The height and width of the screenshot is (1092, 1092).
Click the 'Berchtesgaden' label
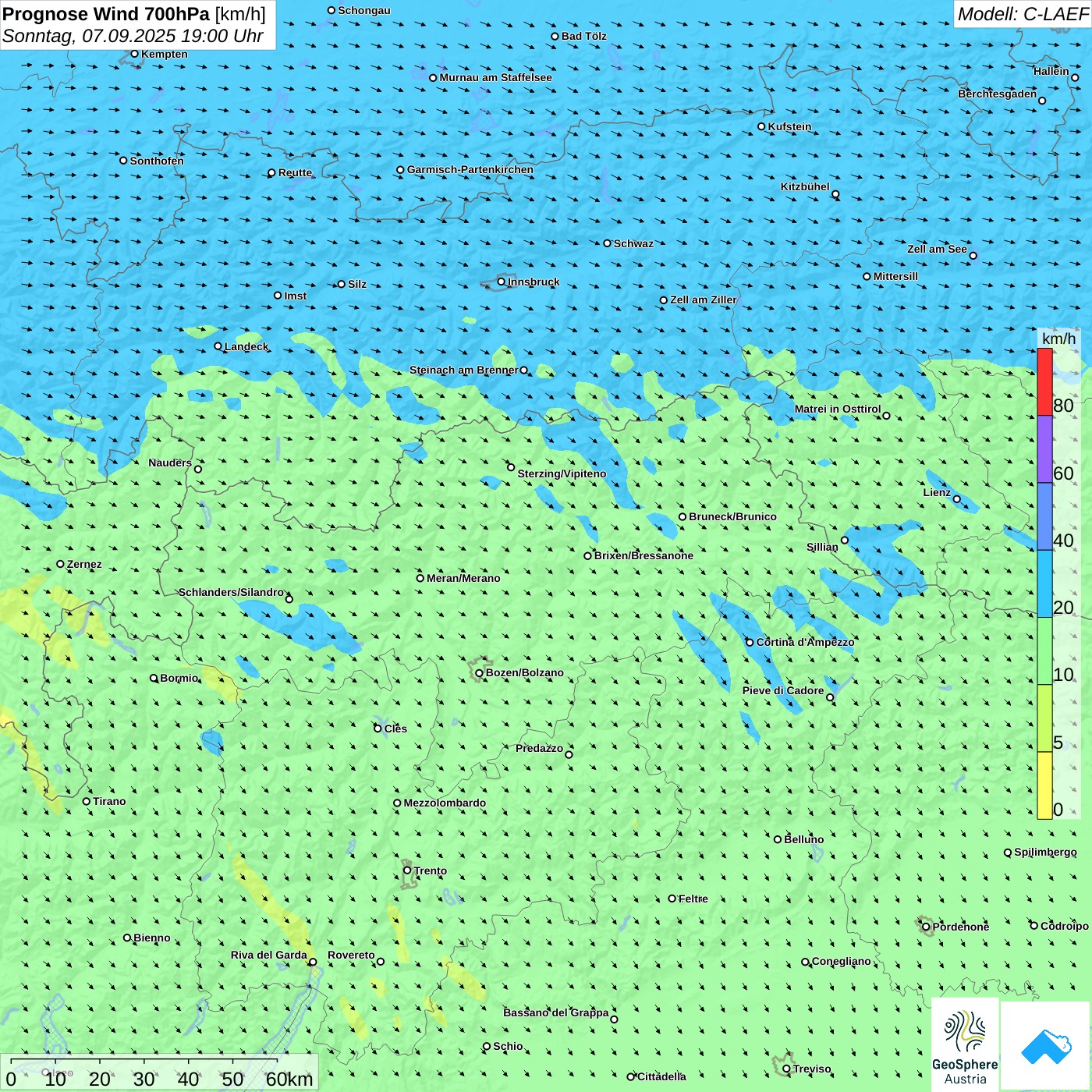coord(998,94)
